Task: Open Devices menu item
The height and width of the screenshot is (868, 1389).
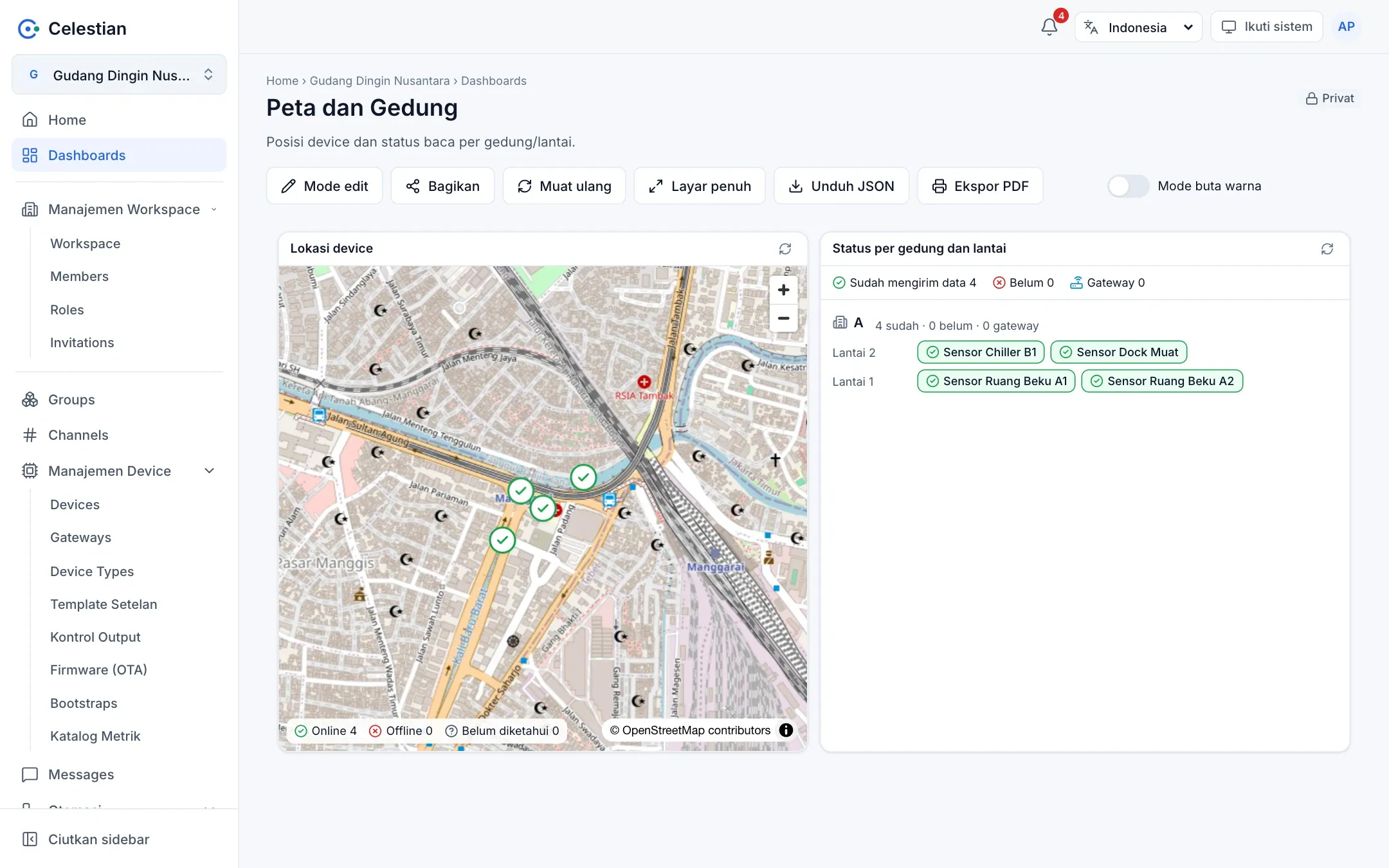Action: coord(75,505)
